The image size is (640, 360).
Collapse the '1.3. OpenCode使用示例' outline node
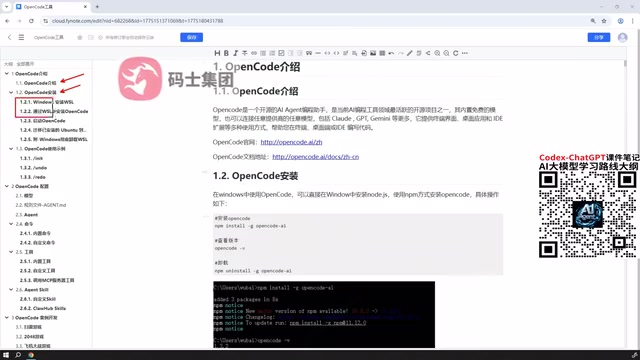point(11,149)
